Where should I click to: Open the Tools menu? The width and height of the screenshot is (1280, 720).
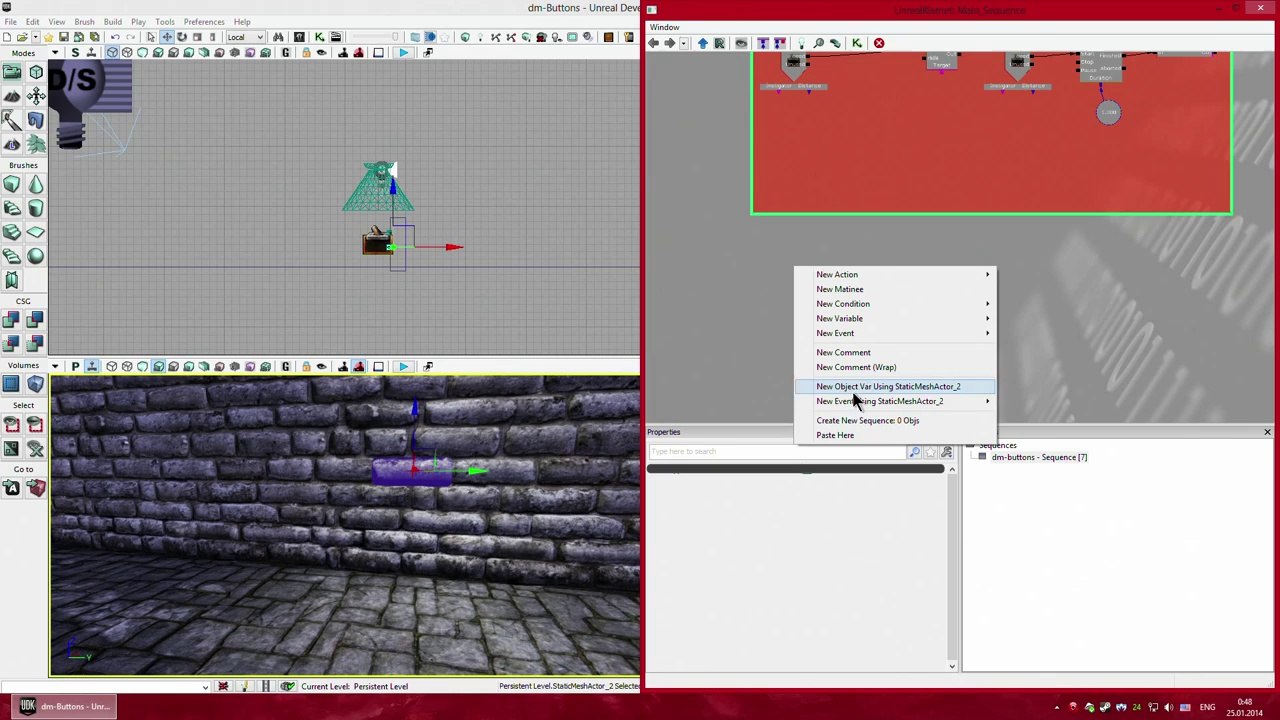(x=165, y=22)
